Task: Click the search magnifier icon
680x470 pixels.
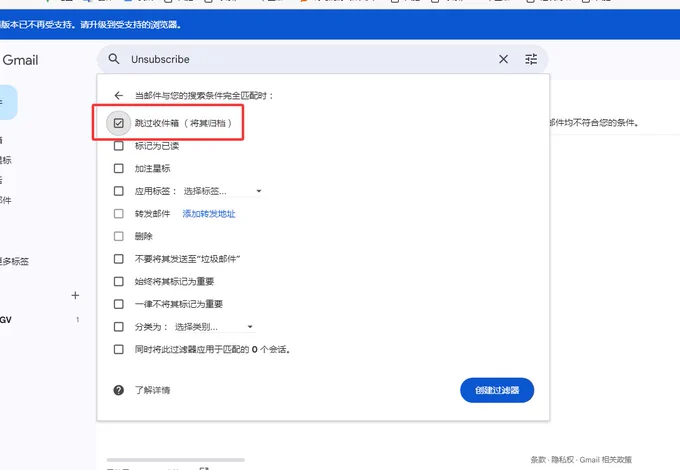Action: 114,59
